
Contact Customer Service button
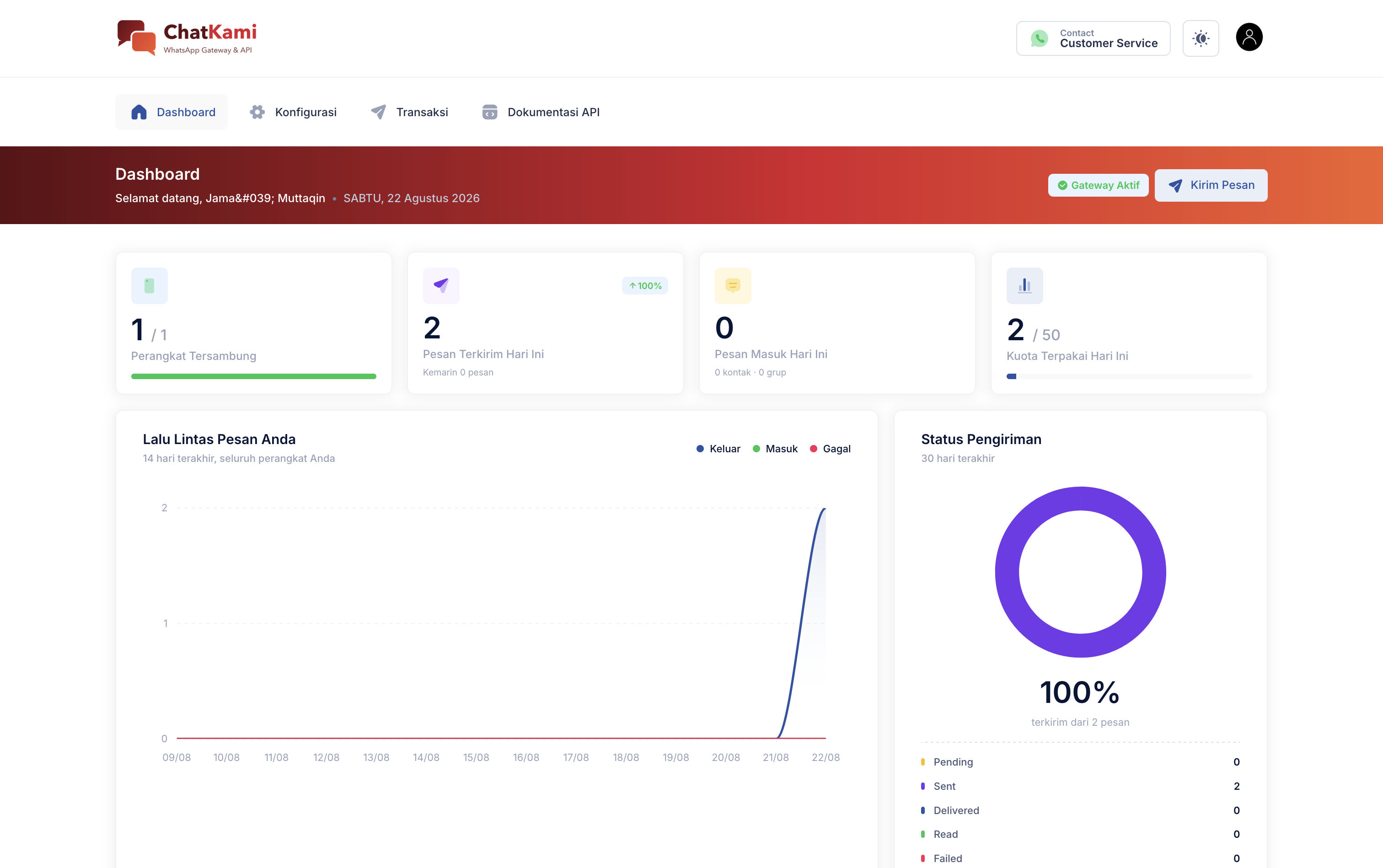pyautogui.click(x=1093, y=38)
